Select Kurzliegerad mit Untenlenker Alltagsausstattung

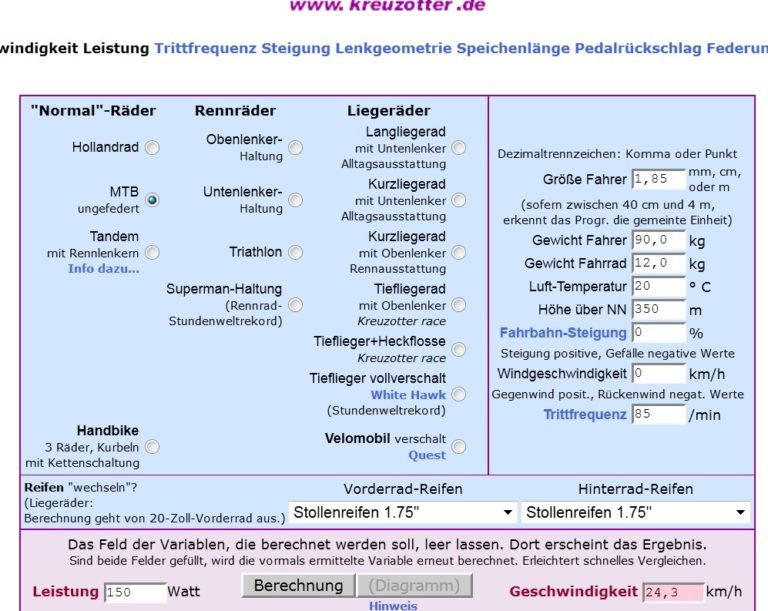pos(459,200)
